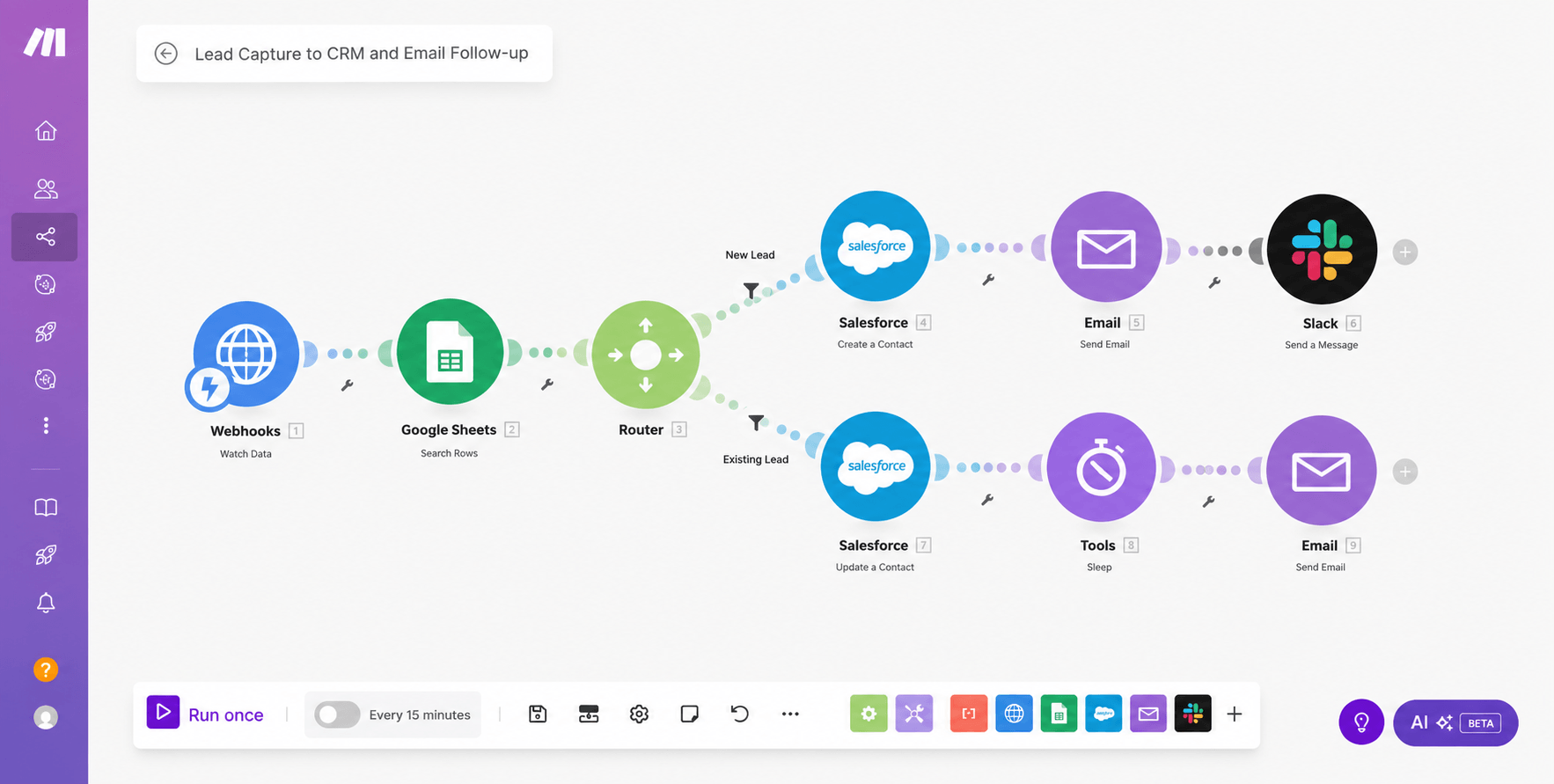Click the scenario inputs icon in toolbar
This screenshot has height=784, width=1554.
pyautogui.click(x=589, y=714)
